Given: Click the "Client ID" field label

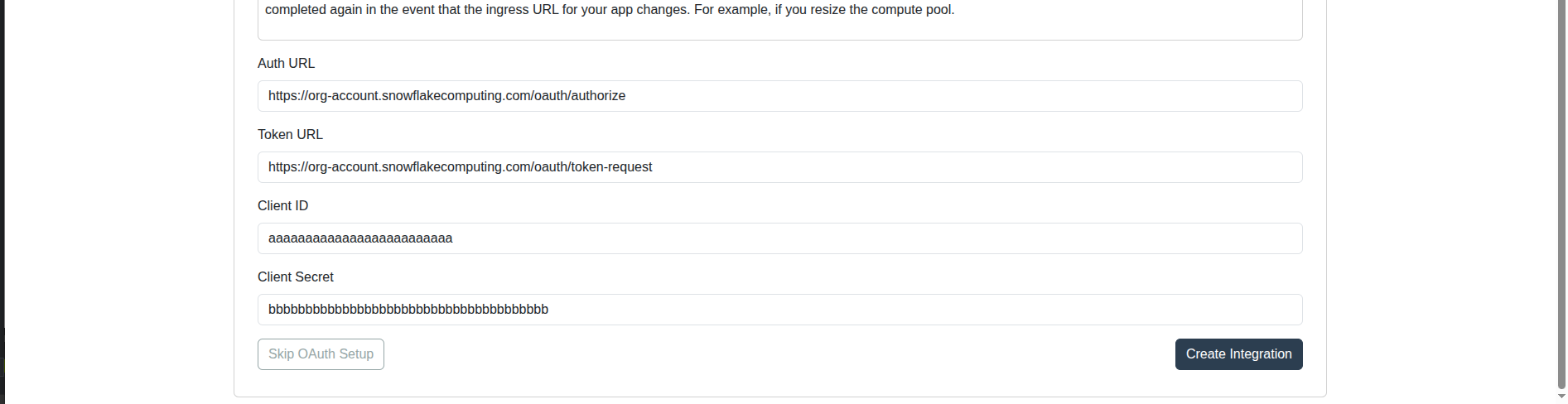Looking at the screenshot, I should tap(282, 206).
